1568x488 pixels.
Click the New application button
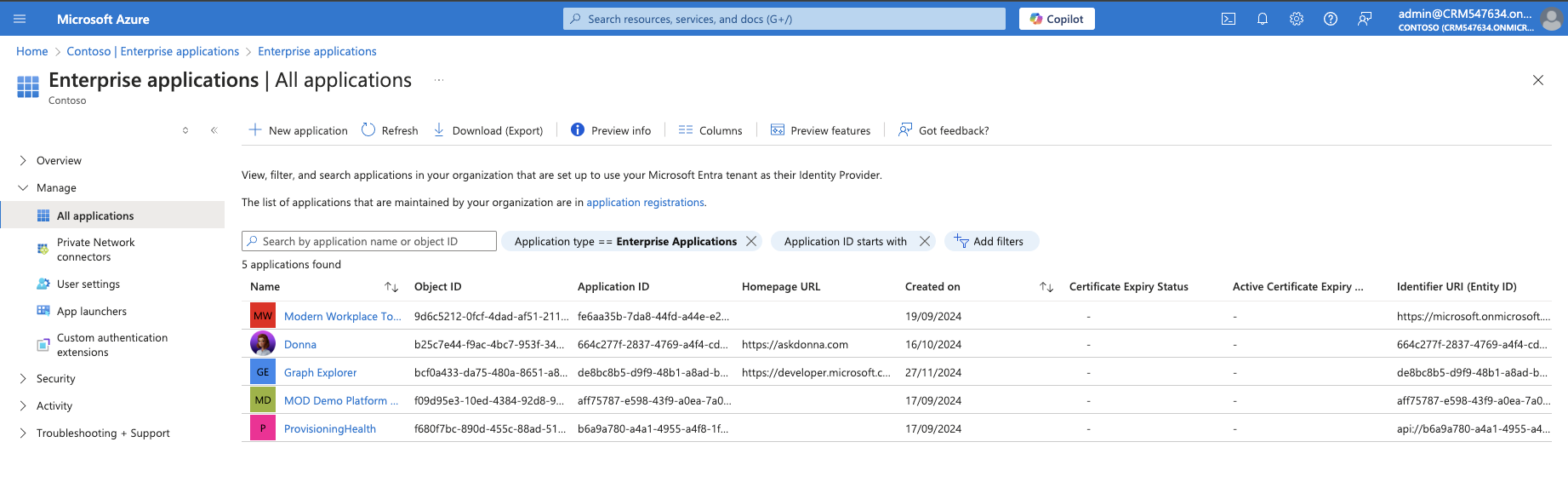pos(298,130)
